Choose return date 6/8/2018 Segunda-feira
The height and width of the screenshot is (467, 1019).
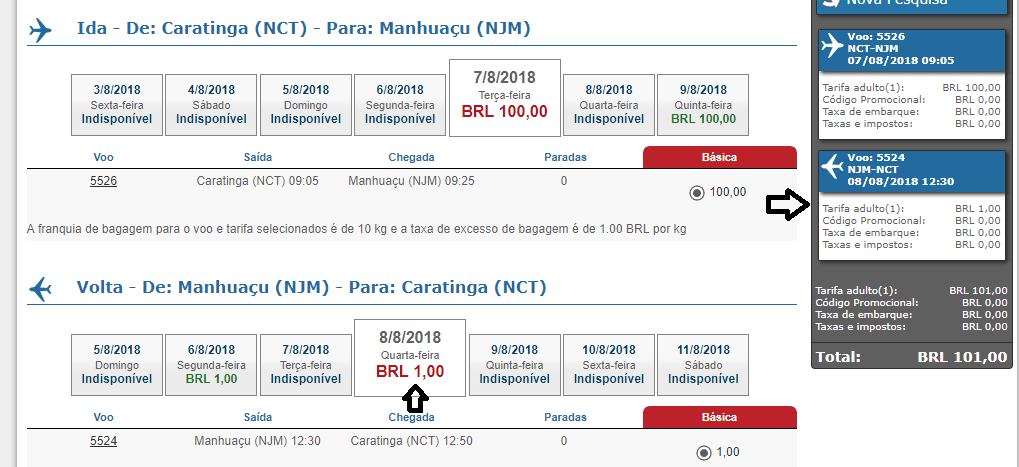211,365
